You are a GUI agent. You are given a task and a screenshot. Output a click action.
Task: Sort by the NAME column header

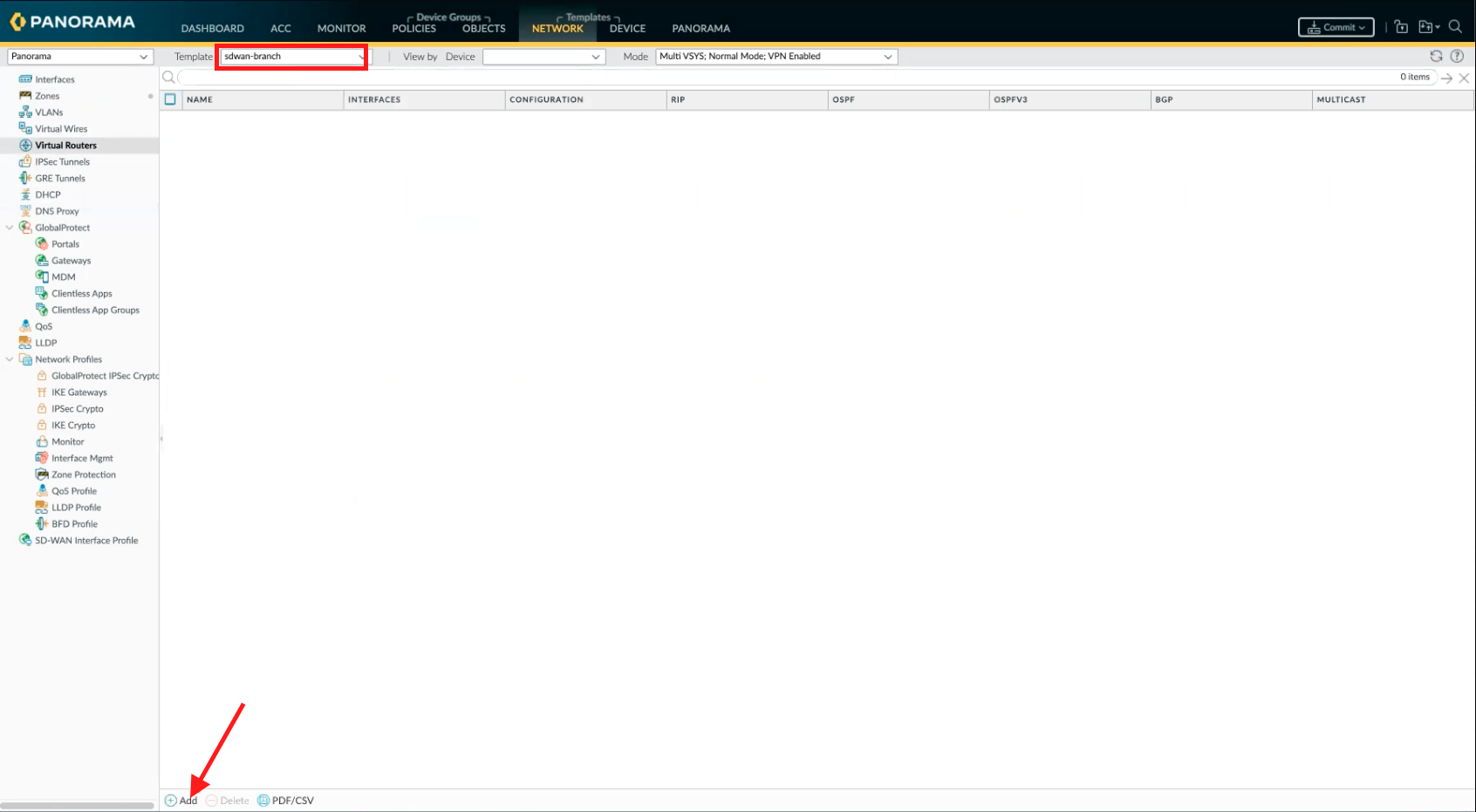click(263, 99)
